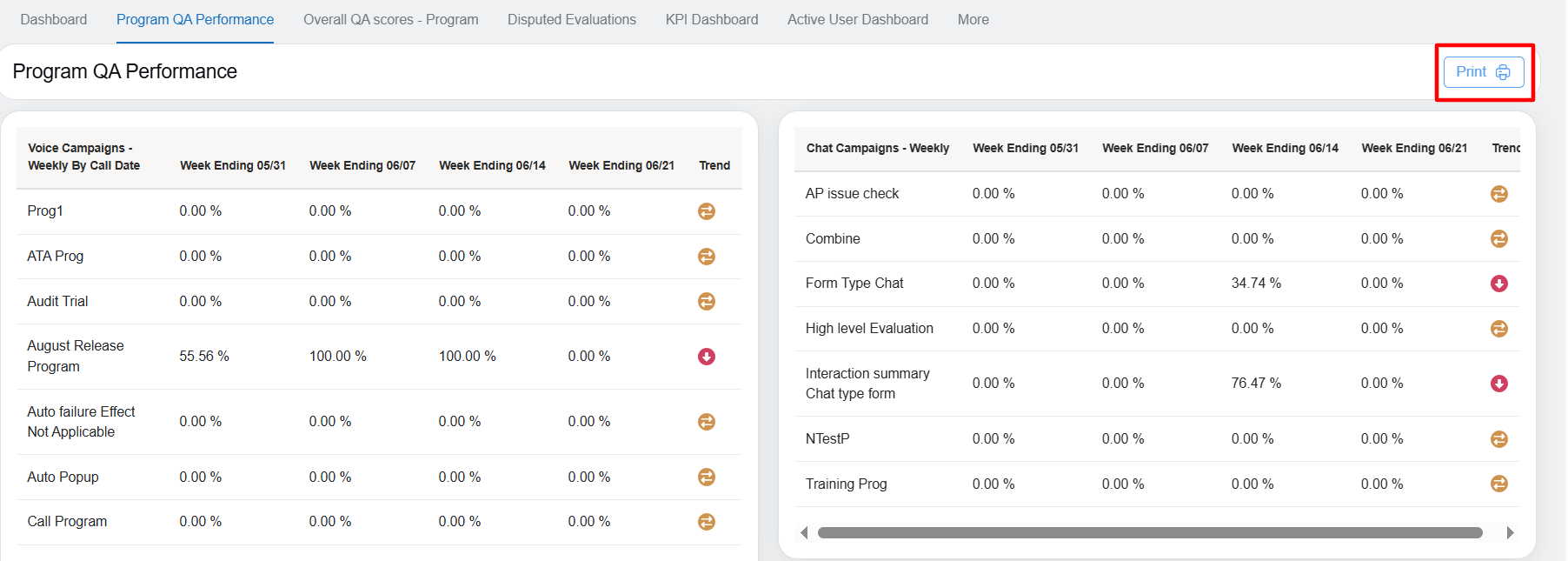The image size is (1568, 561).
Task: Open the Disputed Evaluations tab
Action: coord(571,20)
